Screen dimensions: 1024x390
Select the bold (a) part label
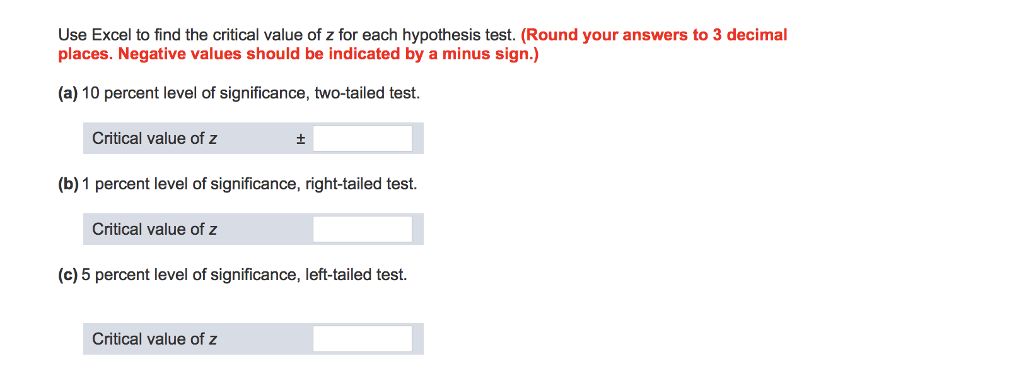[x=68, y=94]
